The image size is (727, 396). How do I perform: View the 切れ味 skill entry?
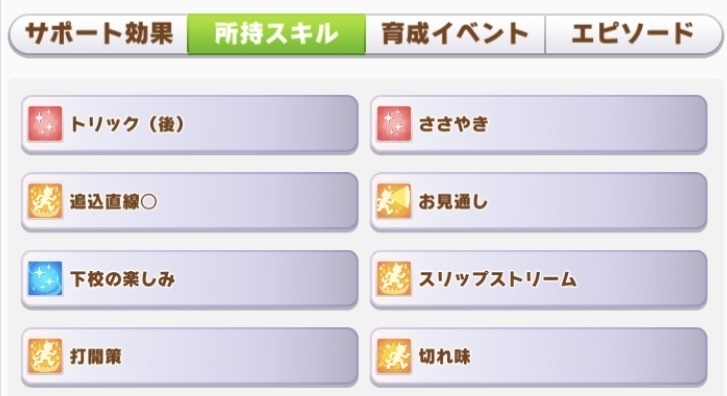538,357
